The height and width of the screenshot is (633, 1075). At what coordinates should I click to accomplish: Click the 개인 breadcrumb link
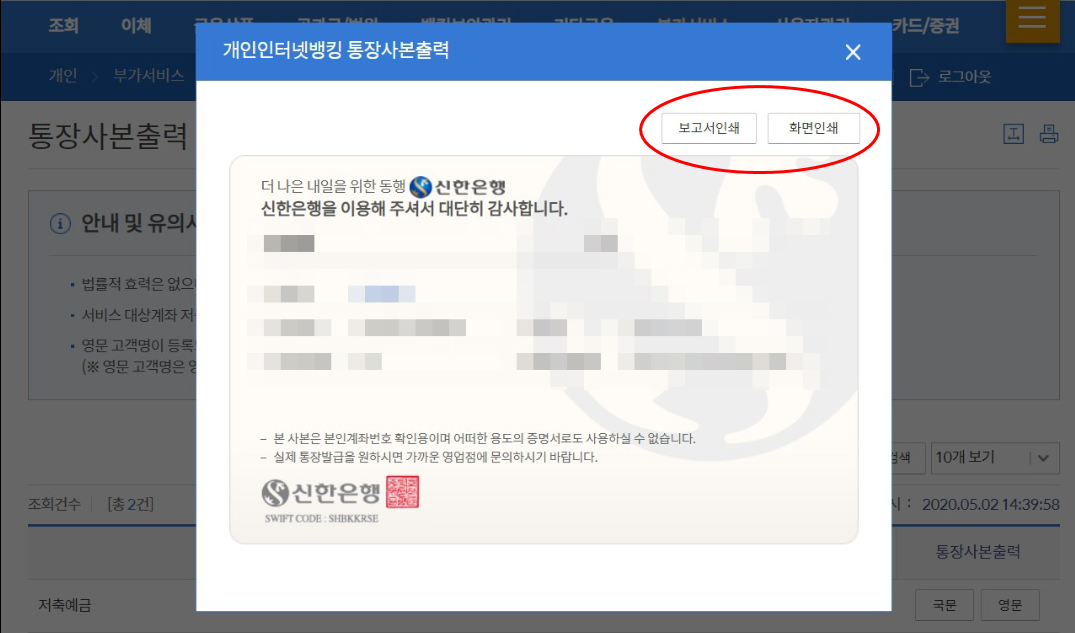[63, 75]
